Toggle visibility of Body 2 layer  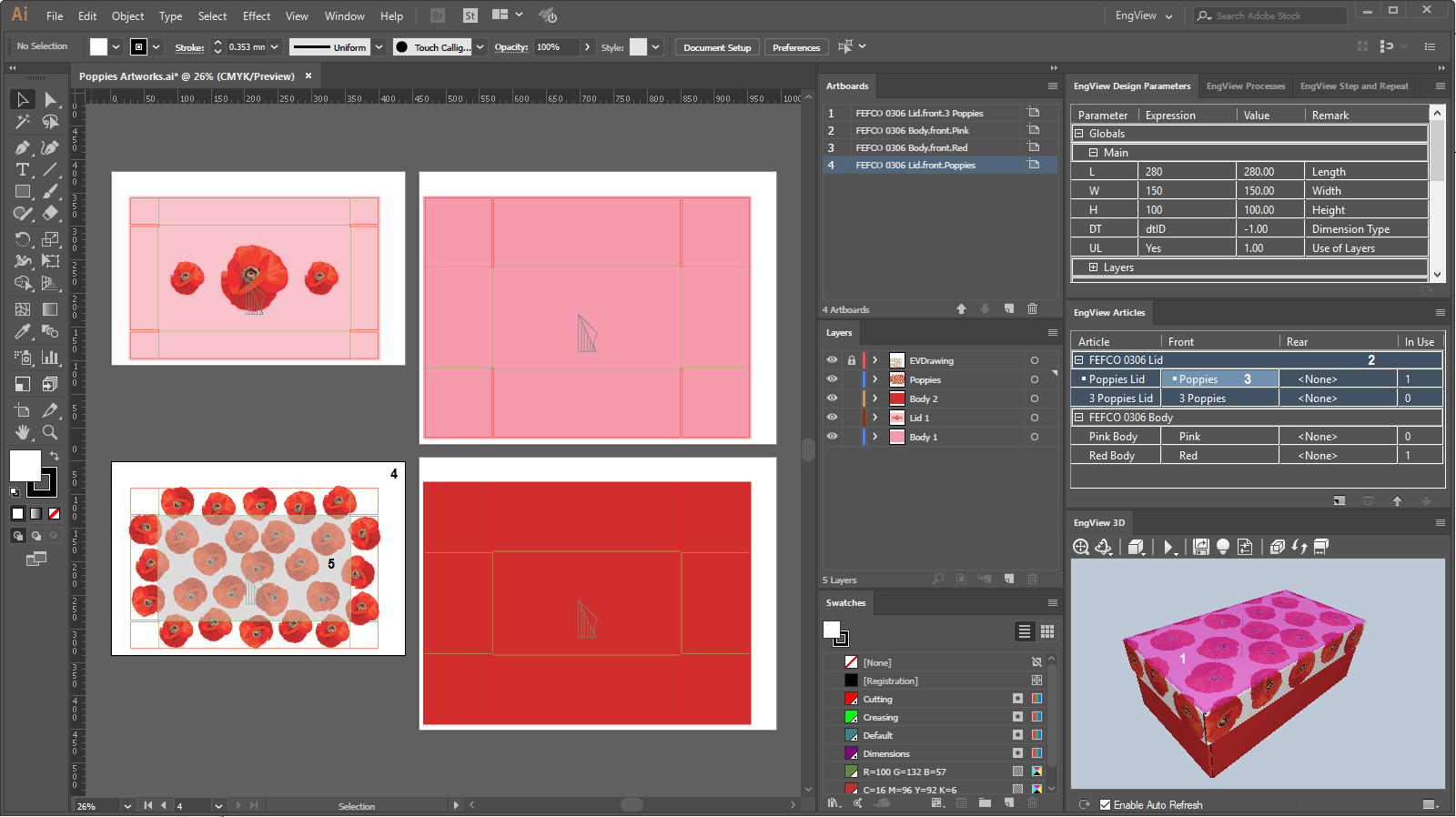[832, 398]
